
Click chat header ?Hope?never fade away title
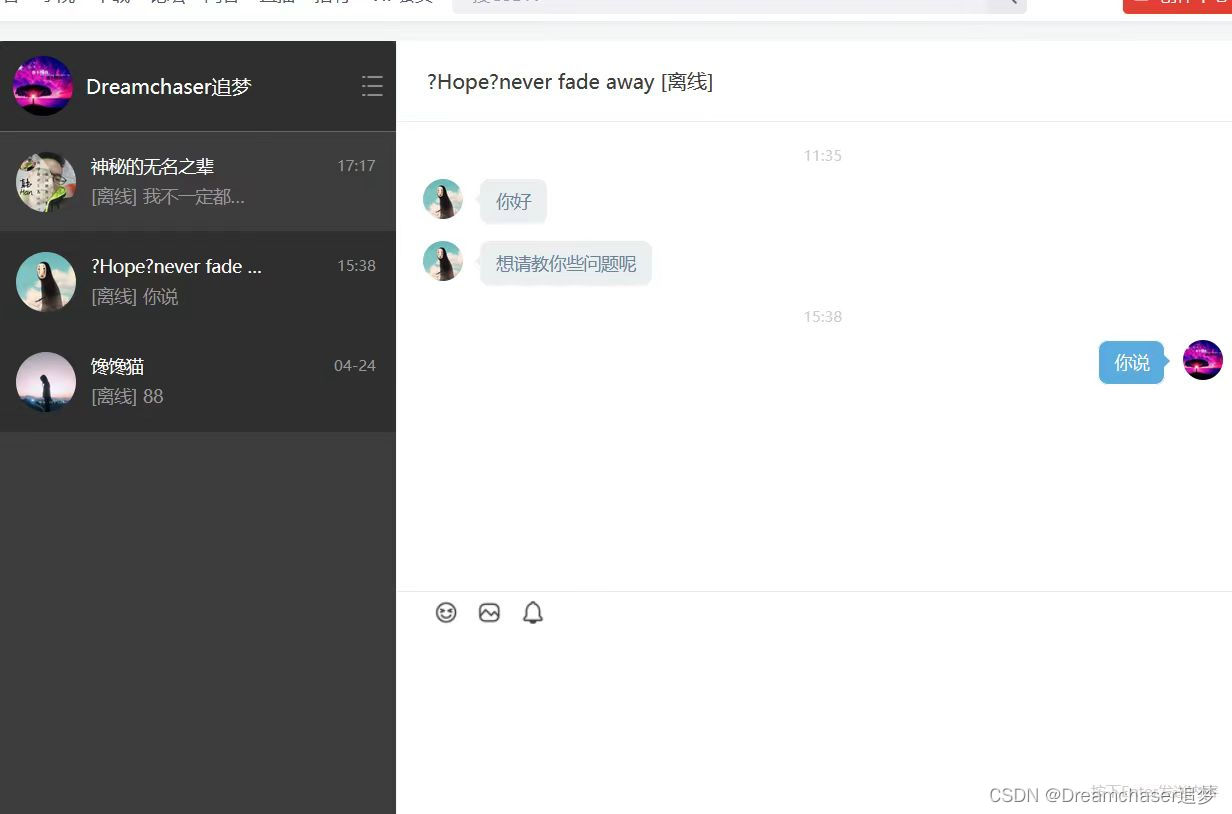pyautogui.click(x=570, y=82)
